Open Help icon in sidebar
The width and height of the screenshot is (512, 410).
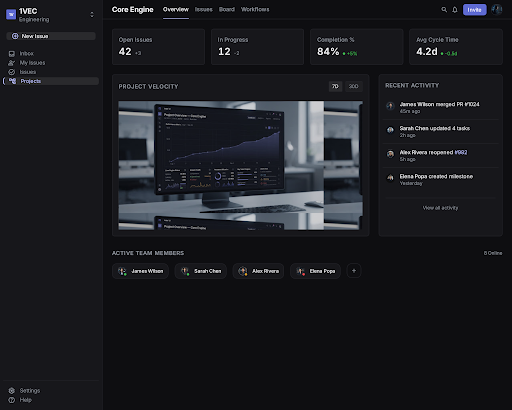point(12,400)
